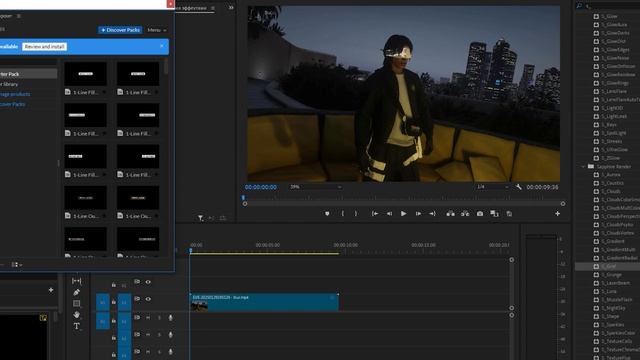Click the packs list vertical scrollbar

coord(166,66)
